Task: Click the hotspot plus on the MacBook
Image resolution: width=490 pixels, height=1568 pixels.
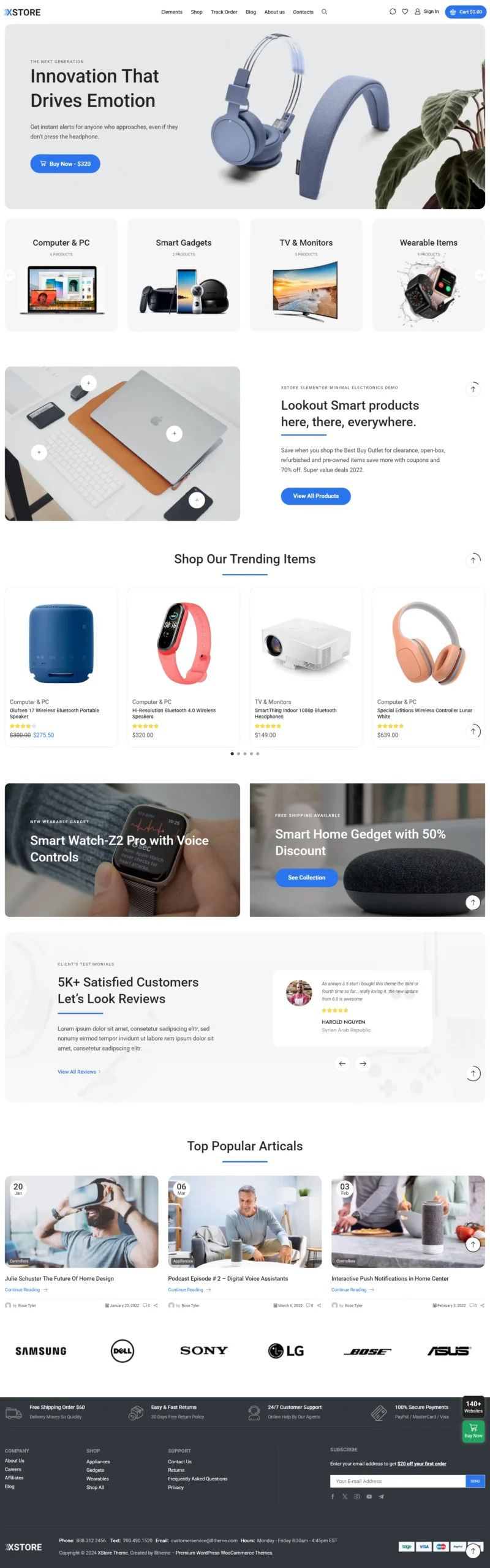Action: pos(175,433)
